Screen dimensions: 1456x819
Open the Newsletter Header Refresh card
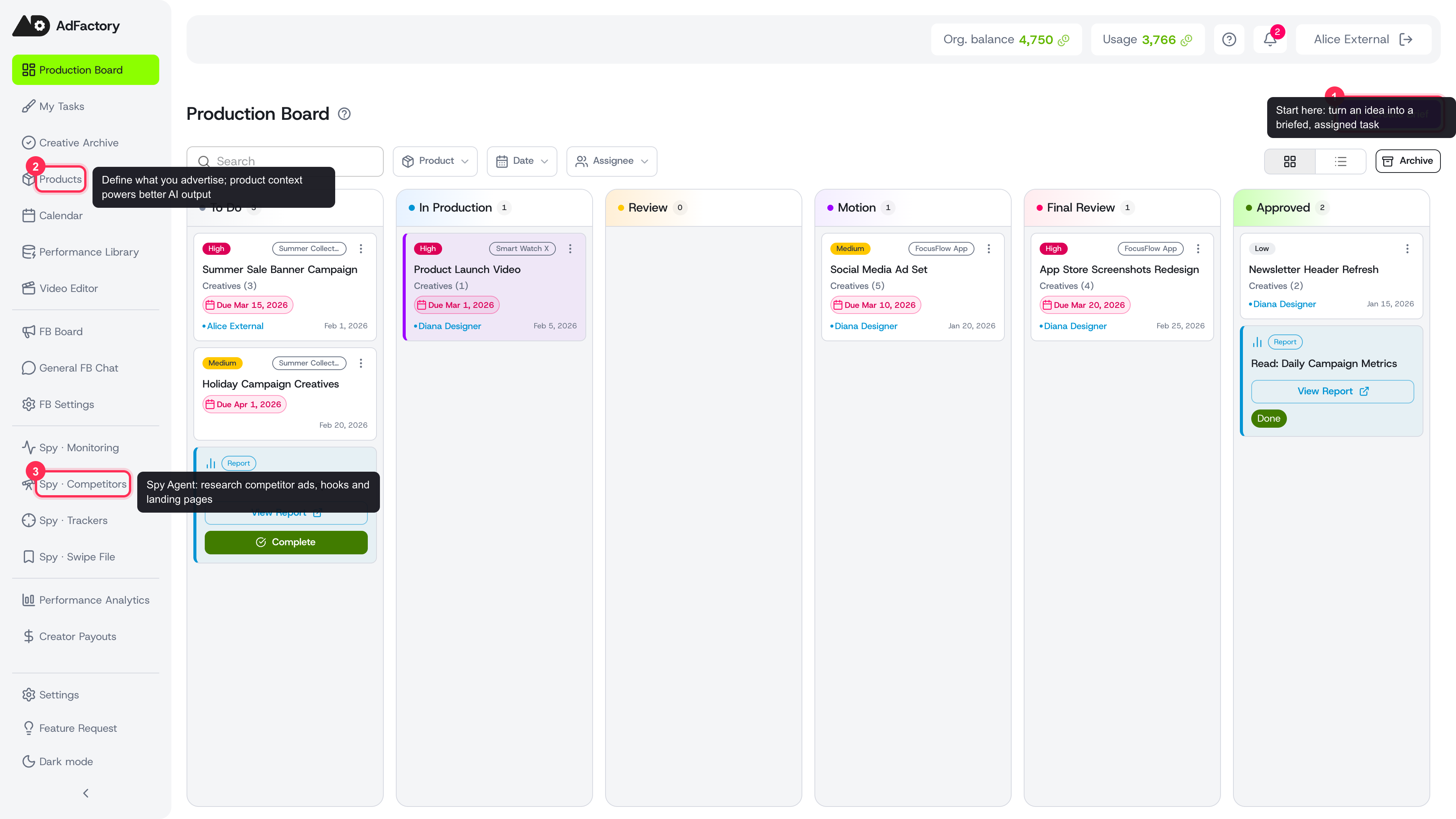[1331, 276]
